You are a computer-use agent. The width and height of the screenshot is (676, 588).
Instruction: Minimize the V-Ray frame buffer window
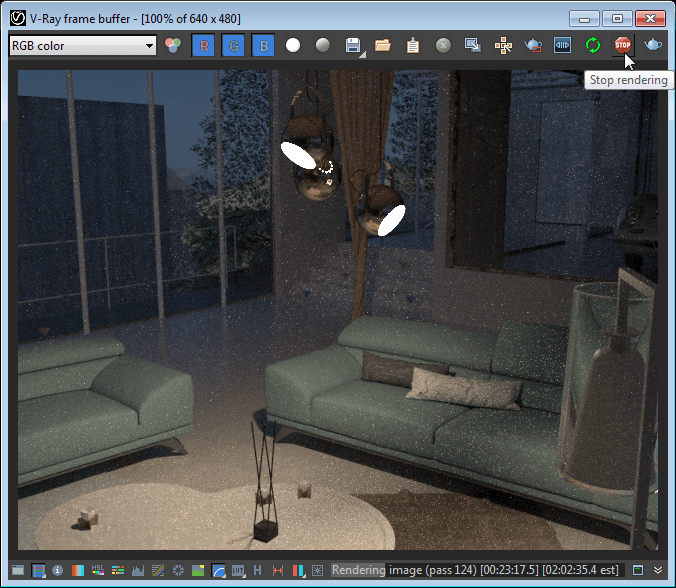click(x=584, y=19)
